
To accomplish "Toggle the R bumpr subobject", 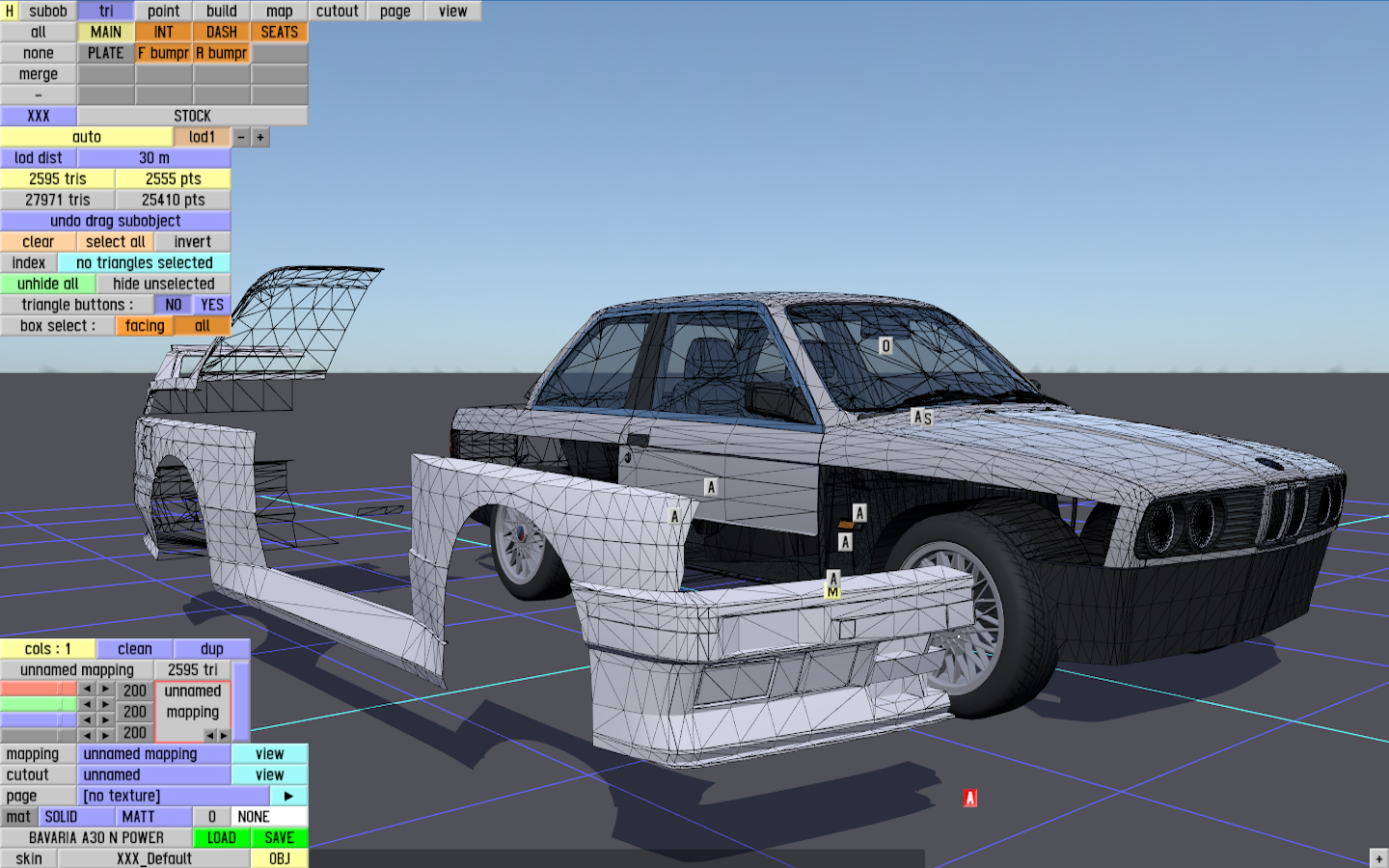I will click(222, 53).
